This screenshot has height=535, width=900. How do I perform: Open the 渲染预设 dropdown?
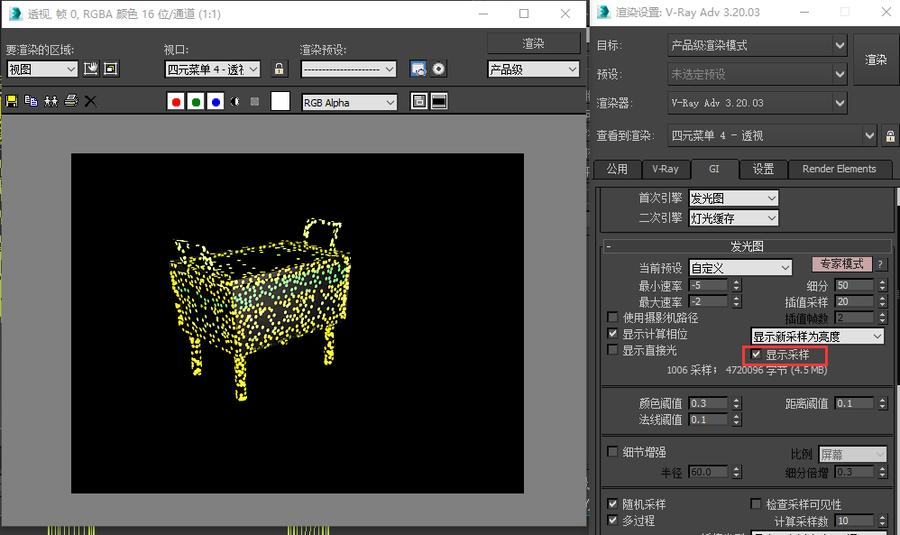point(348,69)
